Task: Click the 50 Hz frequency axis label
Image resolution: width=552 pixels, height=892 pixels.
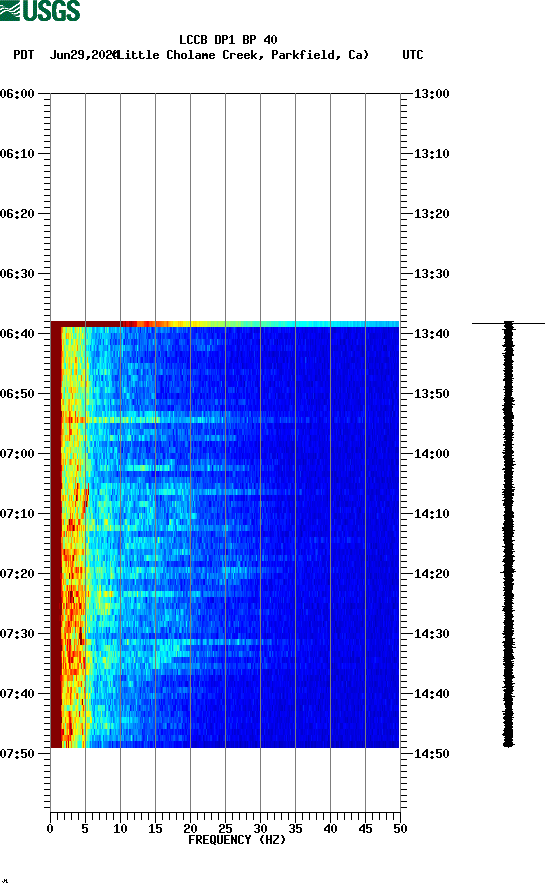Action: [x=400, y=829]
